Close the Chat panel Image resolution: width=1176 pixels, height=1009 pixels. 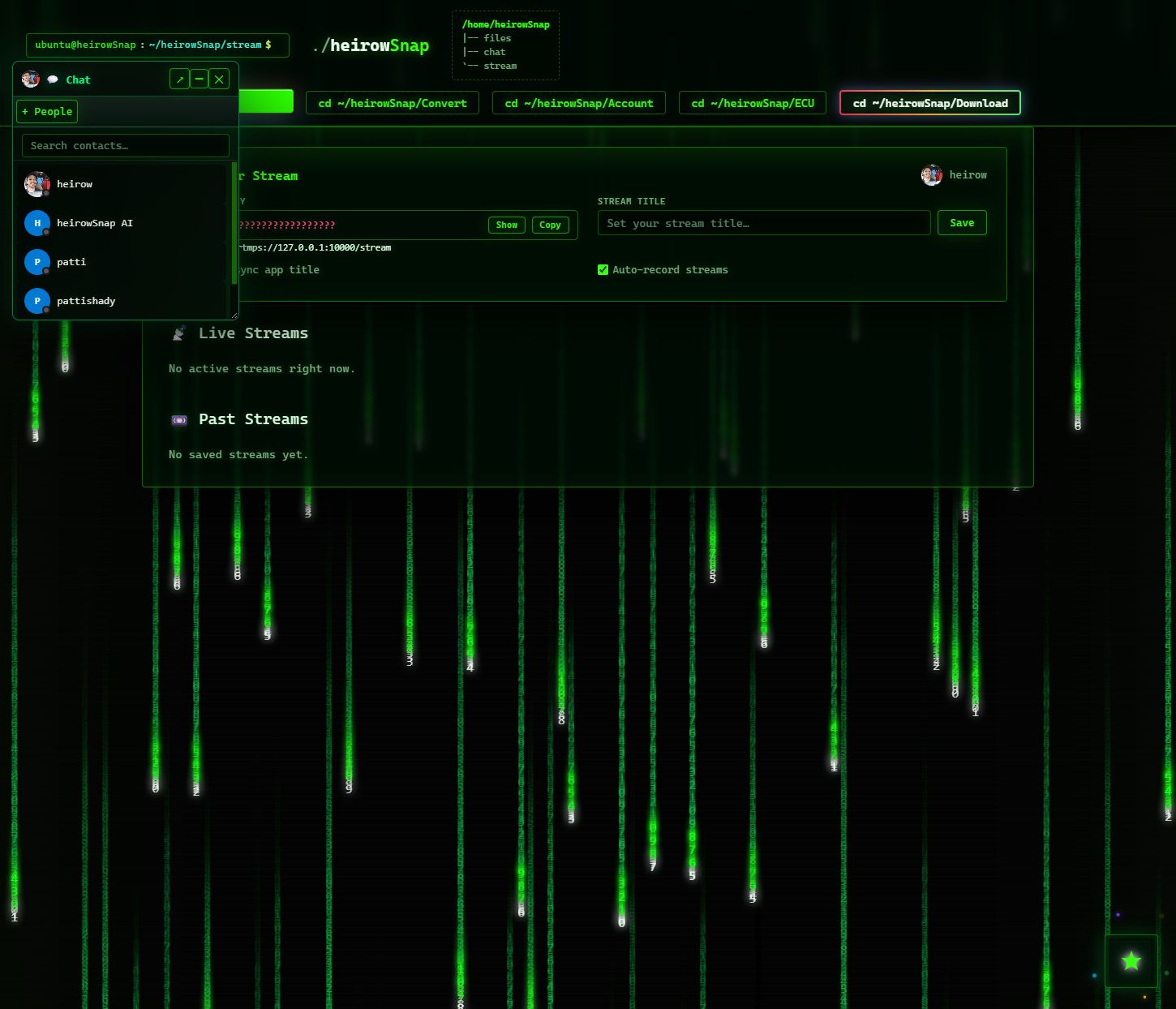(219, 79)
